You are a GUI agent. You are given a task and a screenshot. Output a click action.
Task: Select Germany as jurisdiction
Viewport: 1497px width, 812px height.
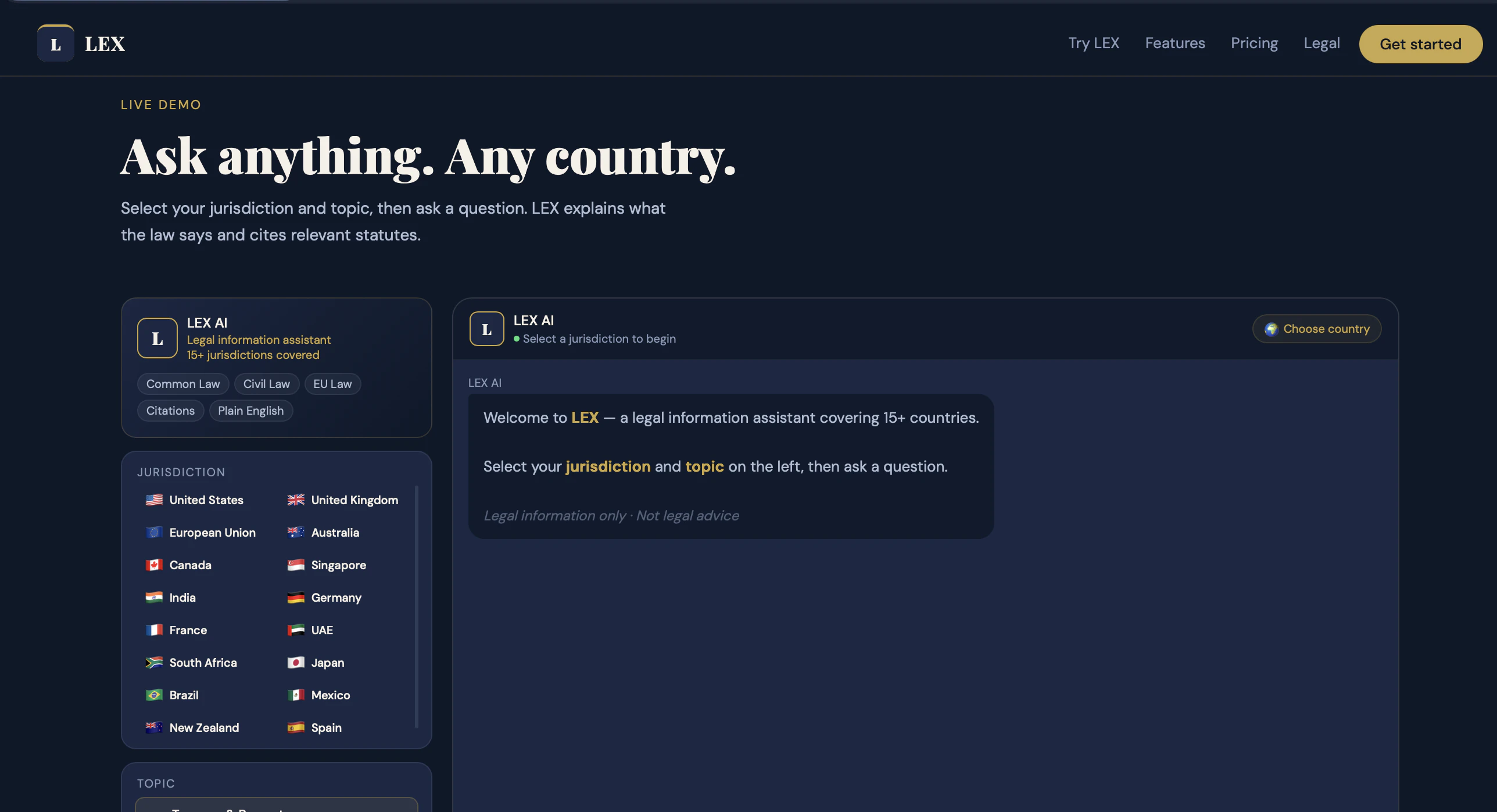336,598
